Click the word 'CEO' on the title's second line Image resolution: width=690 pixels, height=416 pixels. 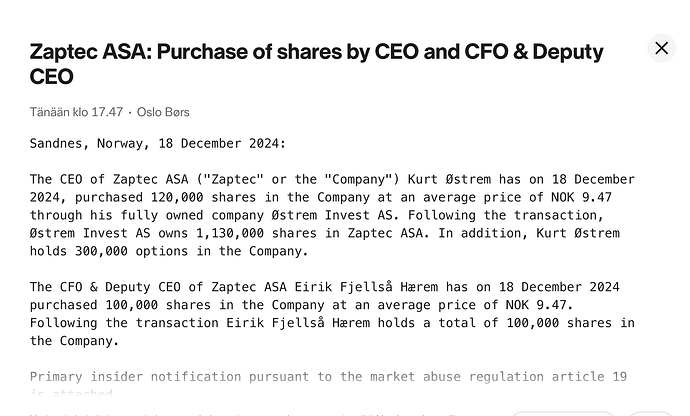(x=51, y=77)
